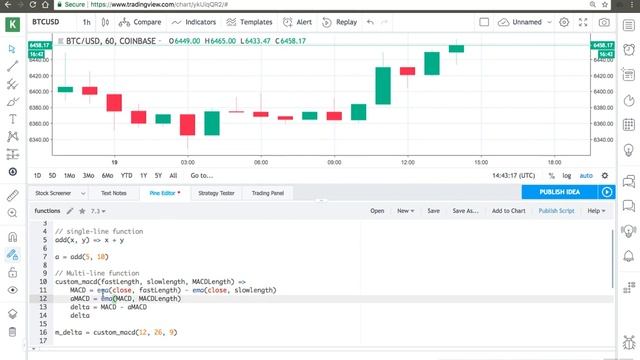Image resolution: width=640 pixels, height=360 pixels.
Task: Click Save As... in Pine Editor
Action: 465,211
